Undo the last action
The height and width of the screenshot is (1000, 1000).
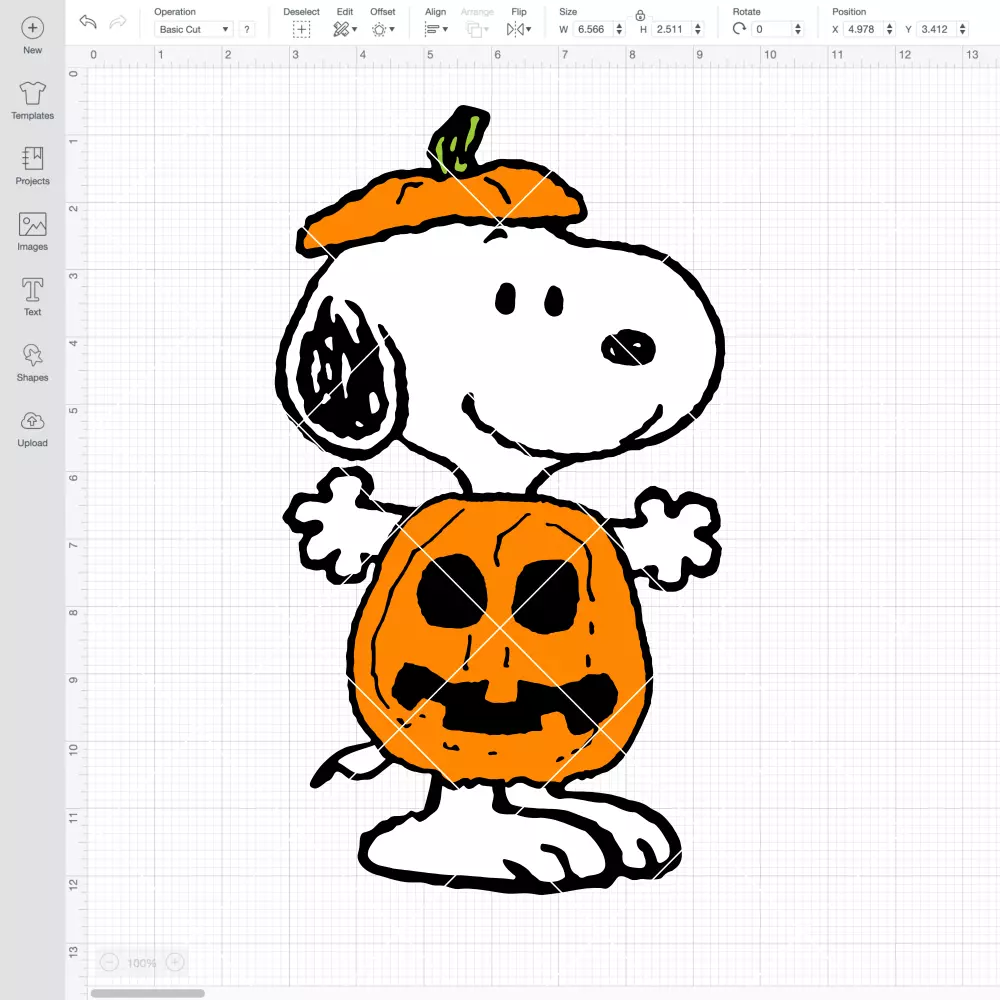coord(88,22)
